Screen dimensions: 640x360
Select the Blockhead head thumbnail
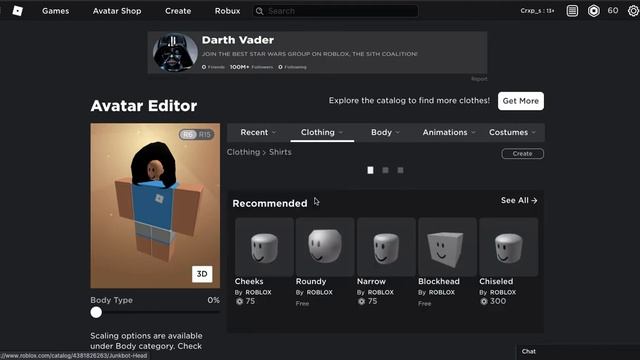click(x=447, y=247)
